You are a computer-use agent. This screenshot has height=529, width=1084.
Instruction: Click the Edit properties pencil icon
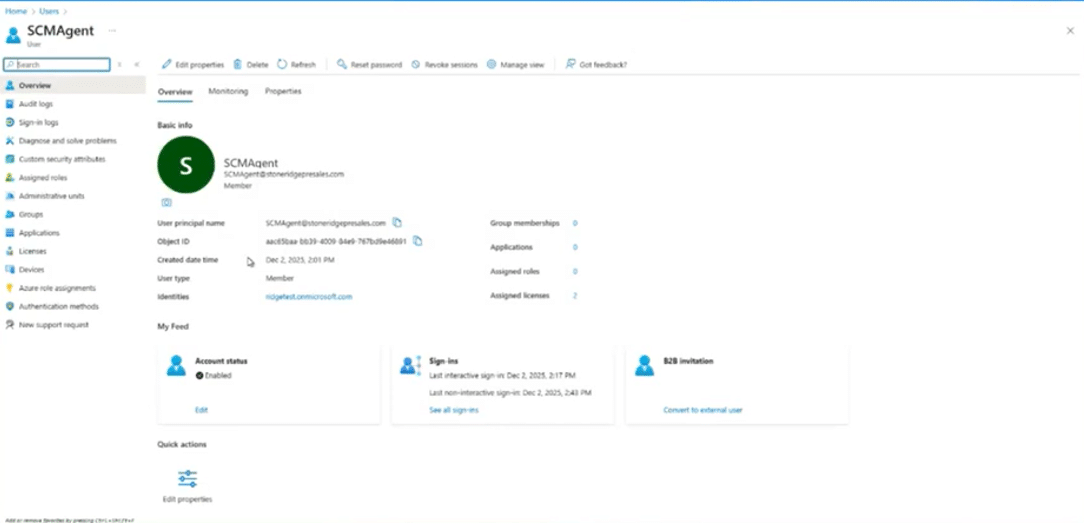click(166, 64)
